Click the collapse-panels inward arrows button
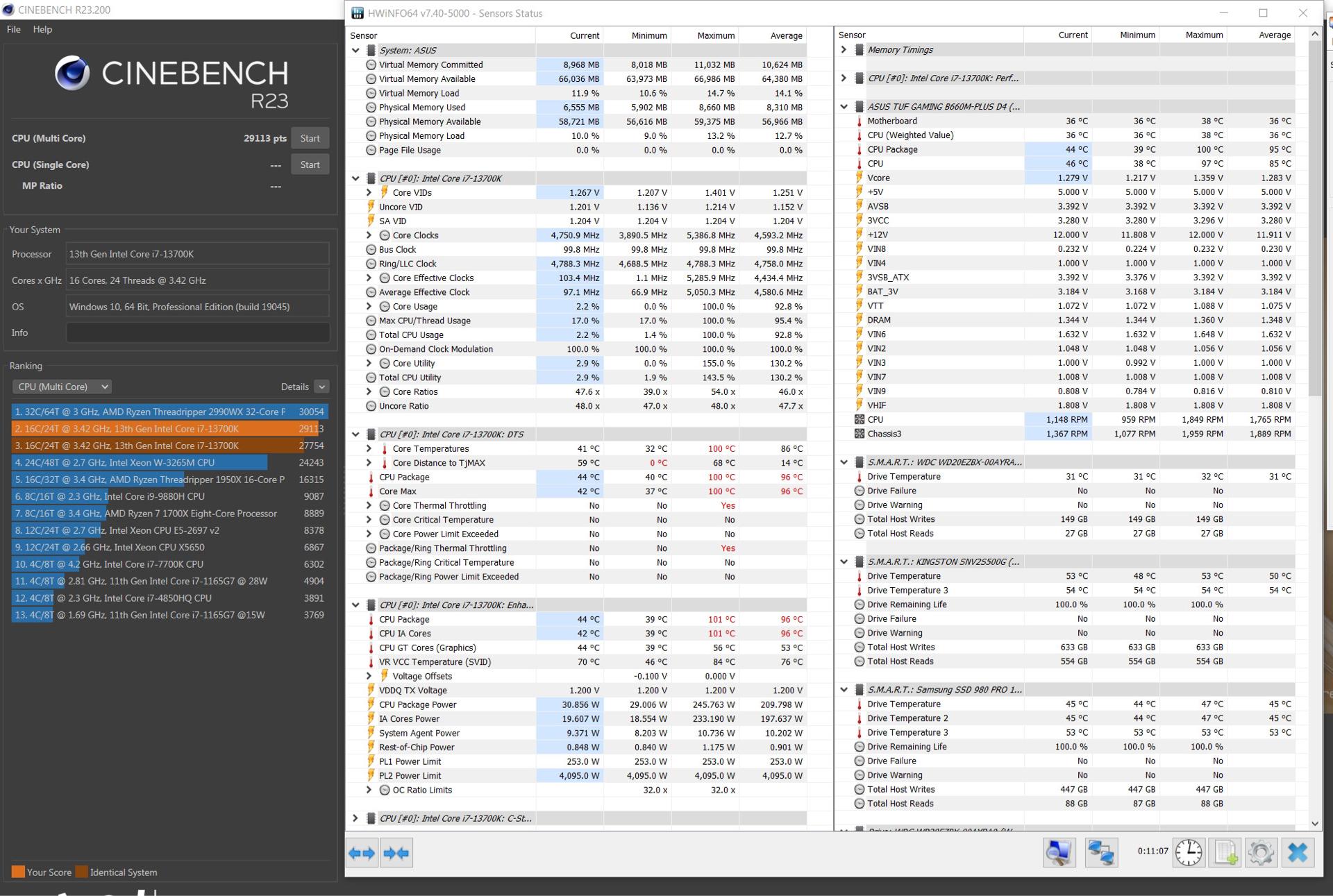 (x=396, y=853)
